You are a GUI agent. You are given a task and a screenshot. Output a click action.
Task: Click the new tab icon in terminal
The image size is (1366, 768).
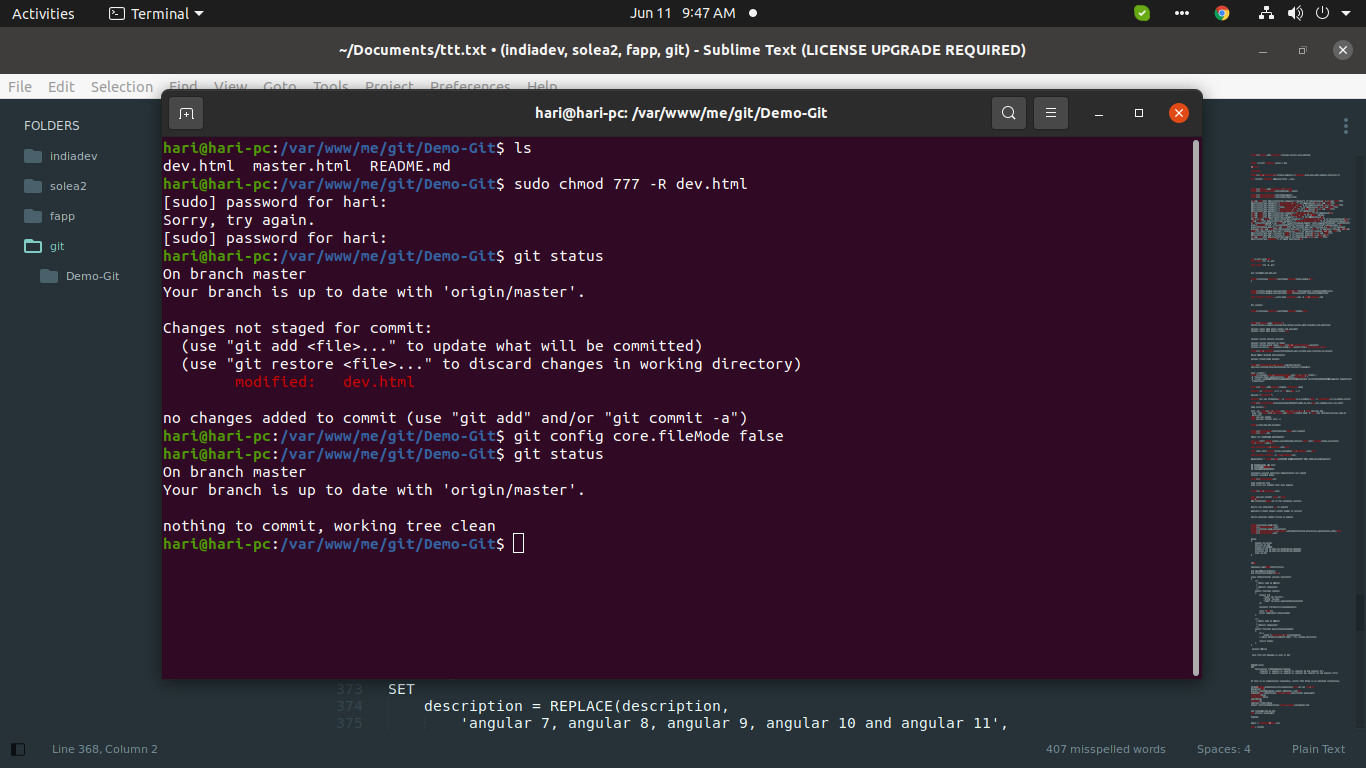click(x=186, y=113)
